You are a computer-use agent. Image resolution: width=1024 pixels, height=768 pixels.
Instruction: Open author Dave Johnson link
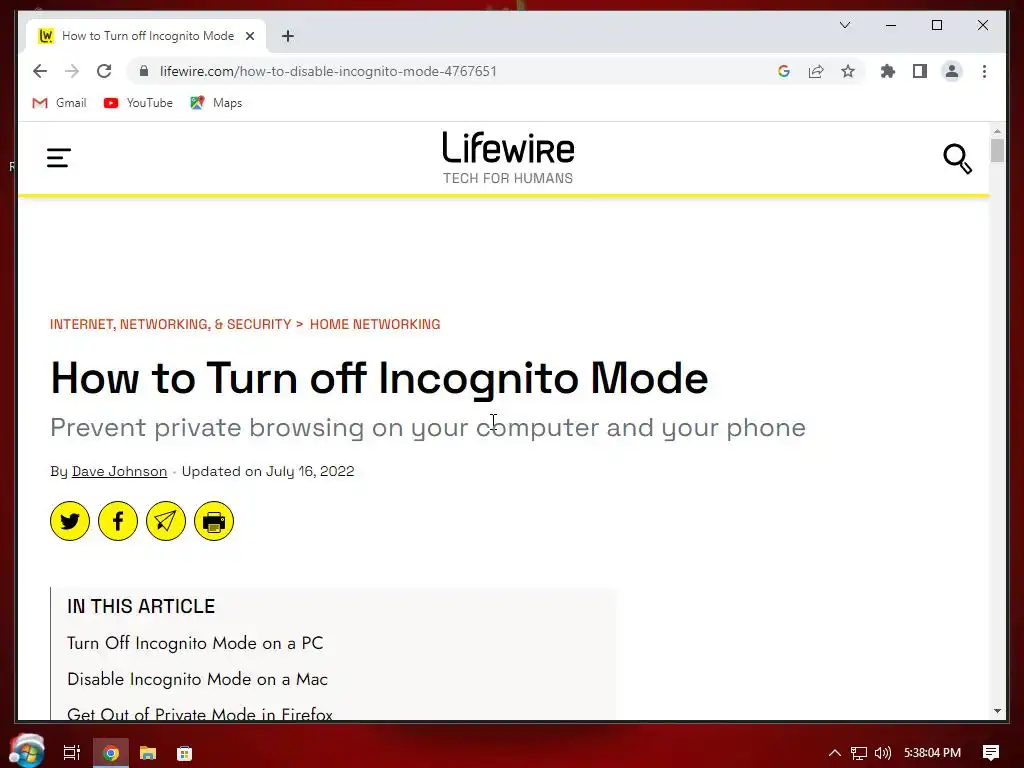pyautogui.click(x=120, y=472)
